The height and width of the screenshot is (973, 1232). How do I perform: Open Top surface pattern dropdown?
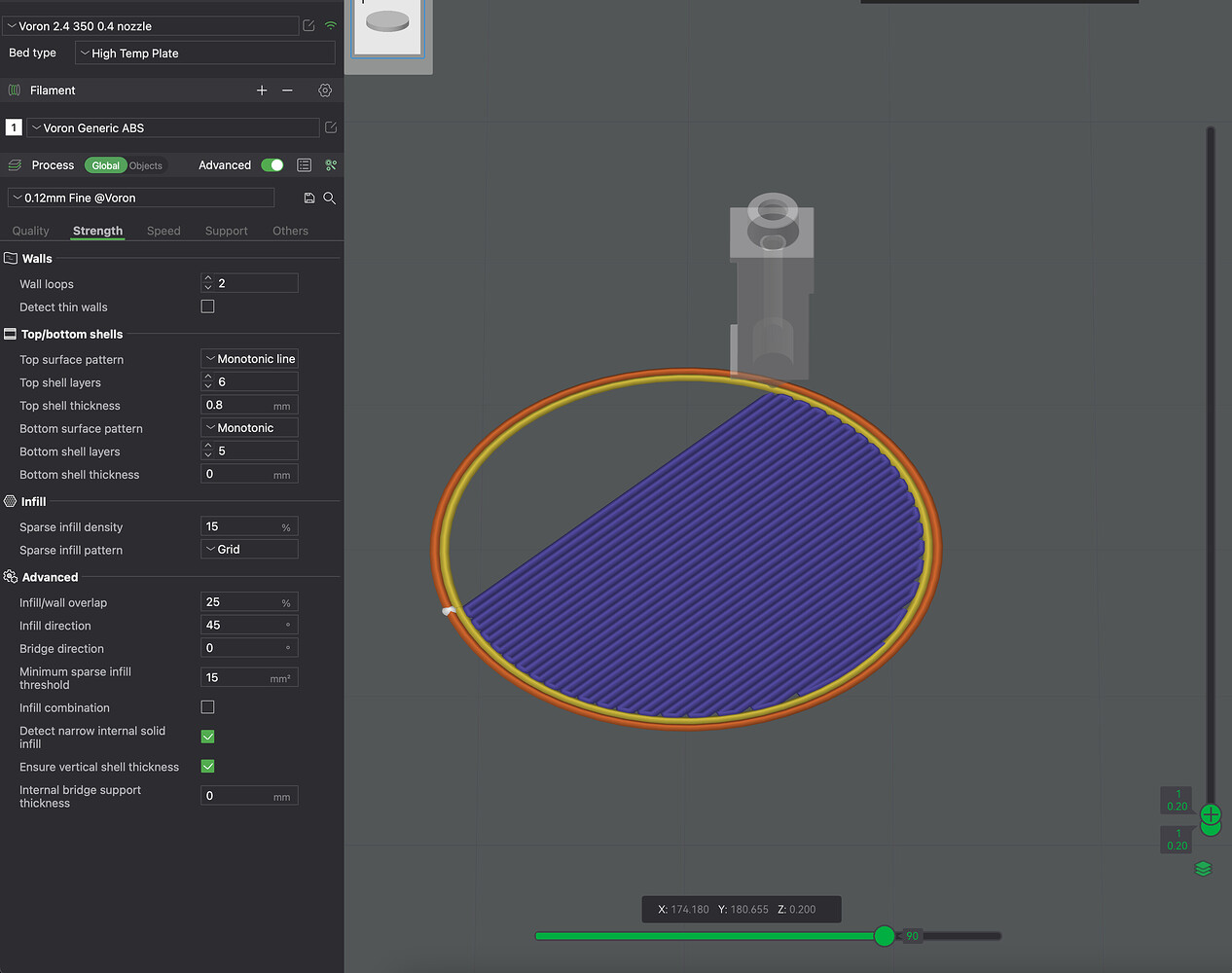coord(249,359)
